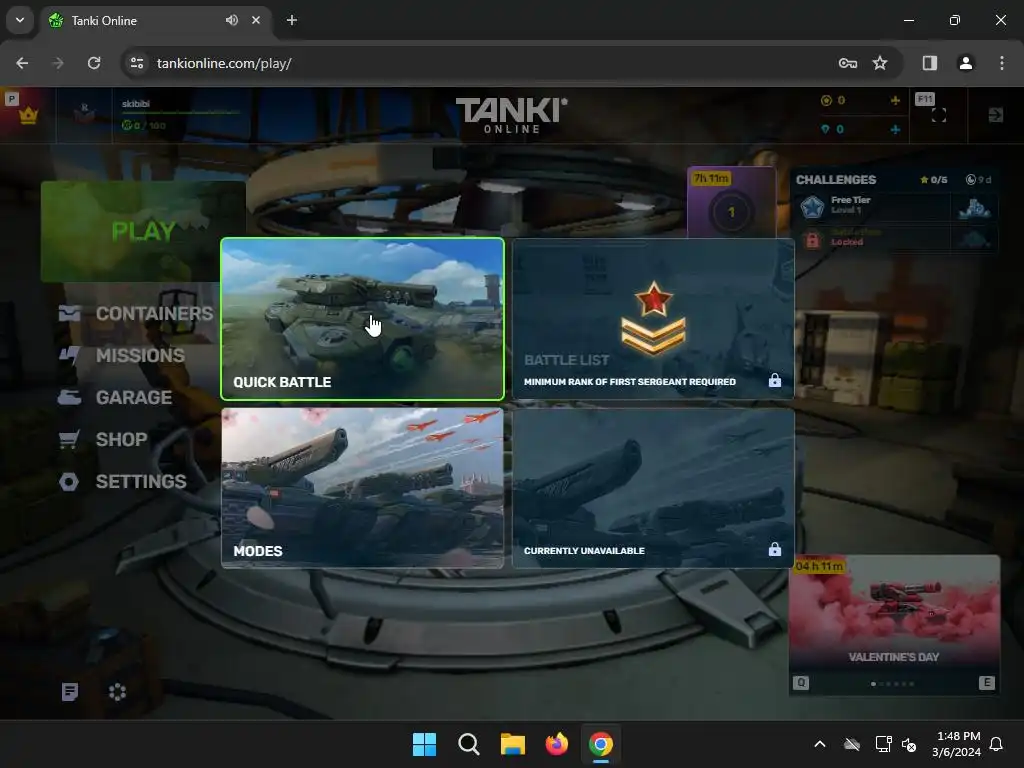Go back in browser history
1024x768 pixels.
click(x=22, y=63)
